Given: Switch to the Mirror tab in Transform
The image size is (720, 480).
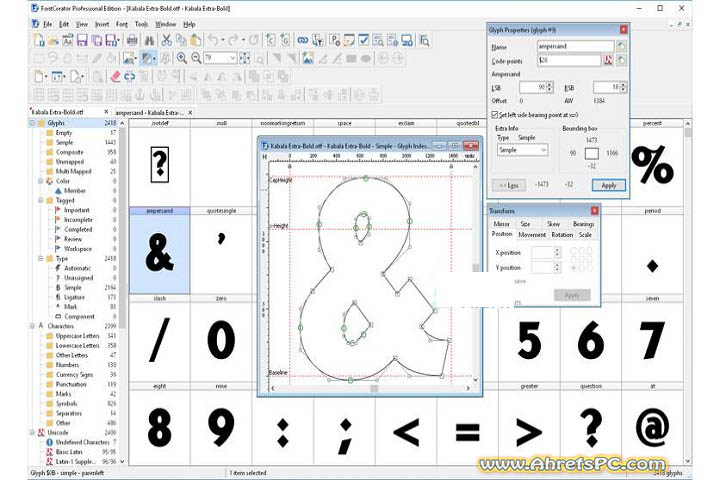Looking at the screenshot, I should click(x=501, y=224).
